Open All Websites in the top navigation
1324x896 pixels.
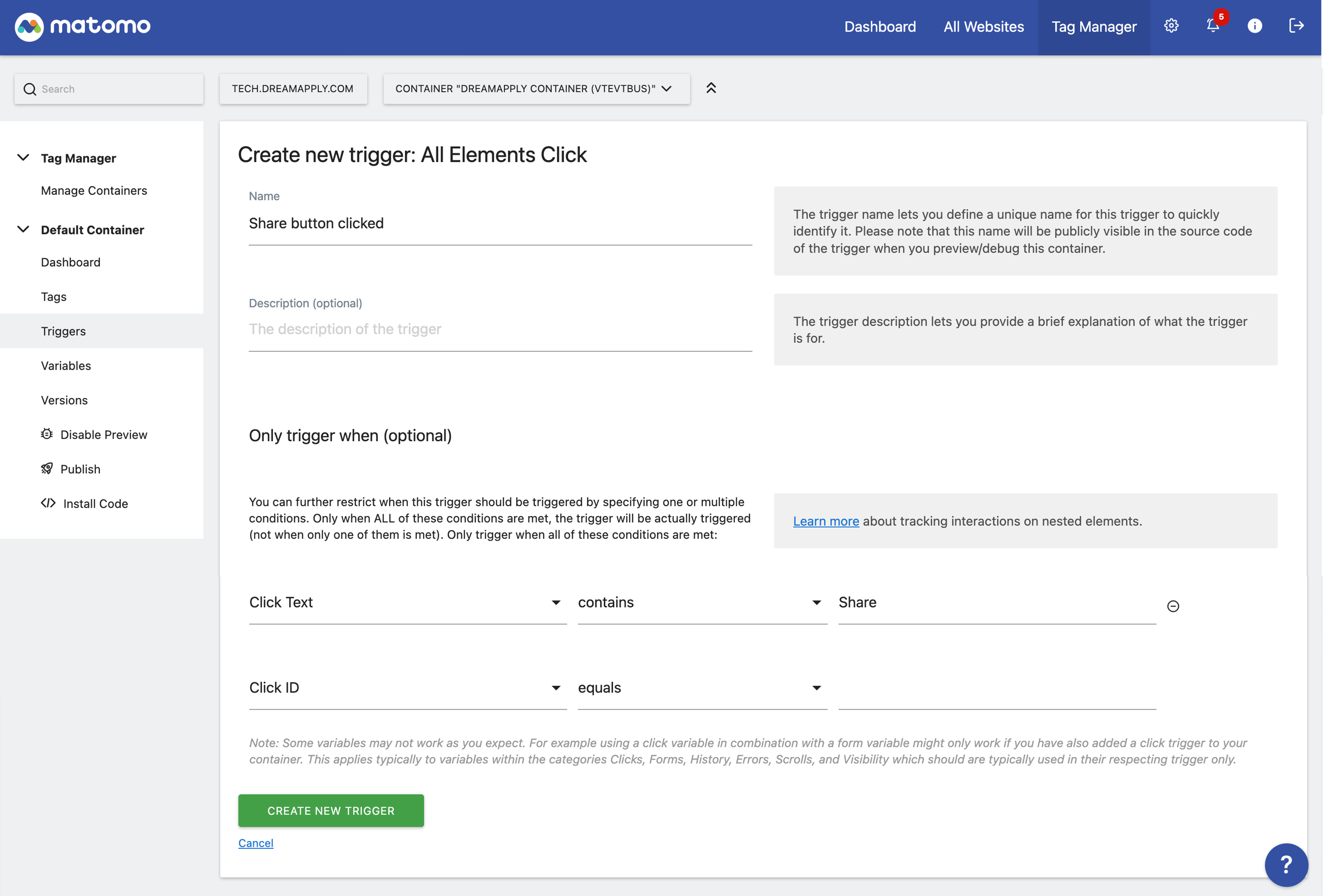click(983, 27)
